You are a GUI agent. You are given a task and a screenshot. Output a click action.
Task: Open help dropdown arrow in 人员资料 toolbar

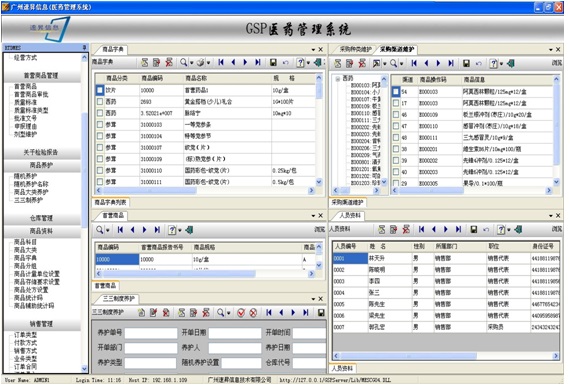[x=509, y=230]
